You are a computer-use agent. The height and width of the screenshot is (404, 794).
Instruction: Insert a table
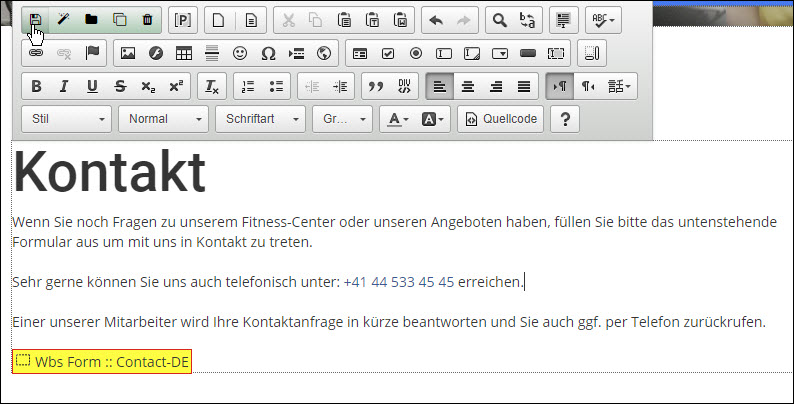click(184, 53)
